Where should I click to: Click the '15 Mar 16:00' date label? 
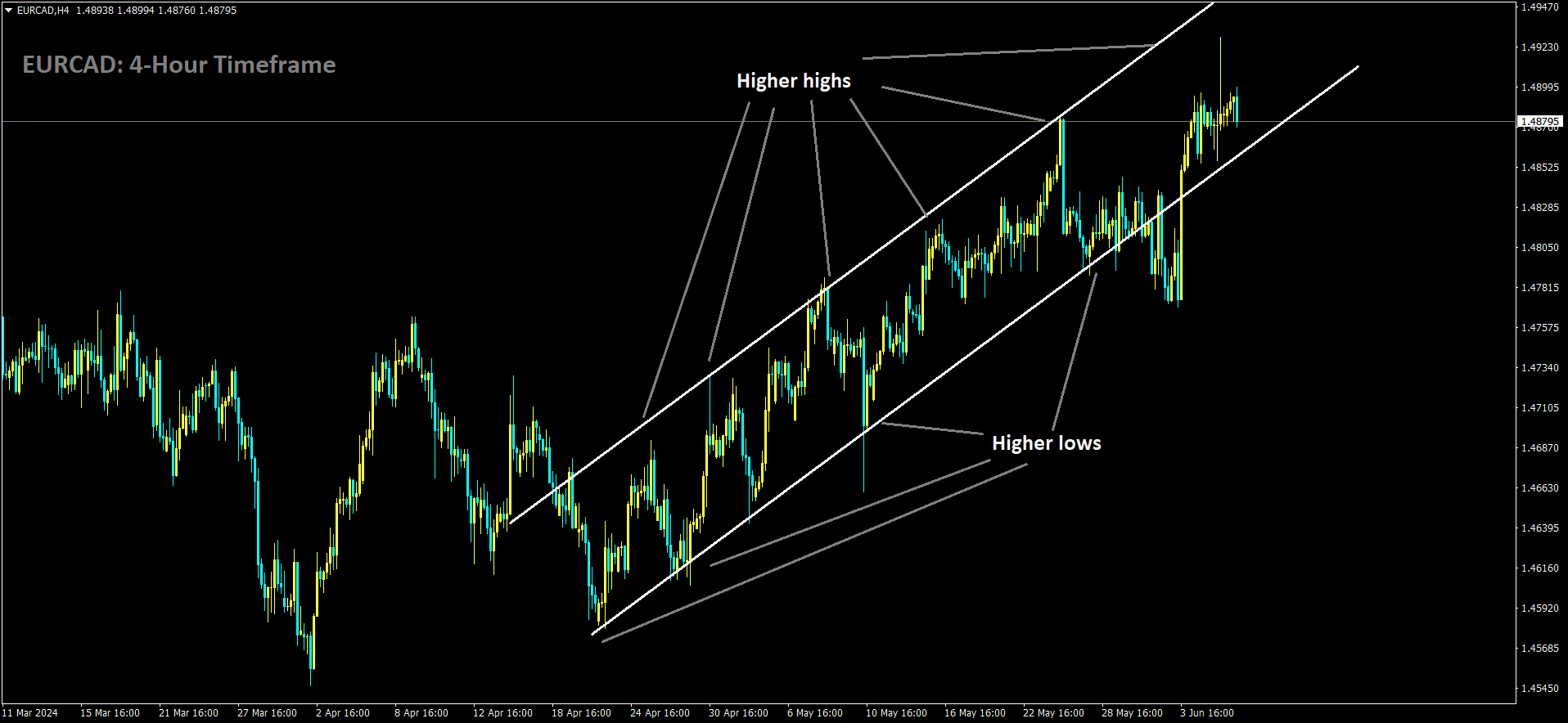(x=110, y=713)
